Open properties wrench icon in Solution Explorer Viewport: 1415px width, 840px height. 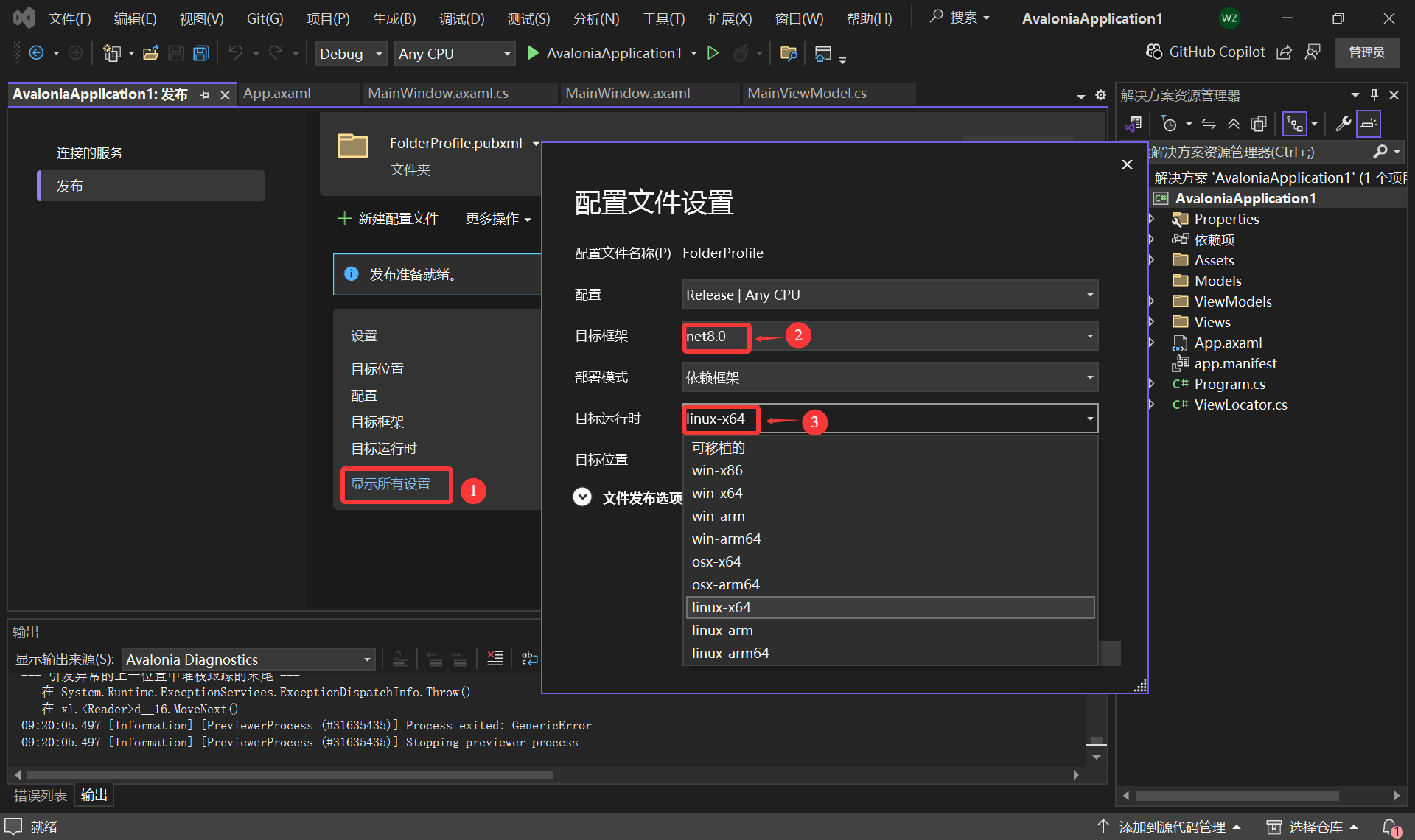(x=1344, y=124)
